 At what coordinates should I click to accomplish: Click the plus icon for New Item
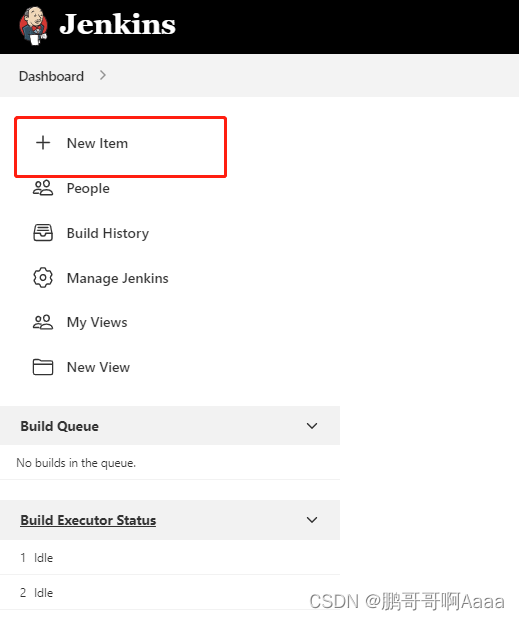pos(43,143)
